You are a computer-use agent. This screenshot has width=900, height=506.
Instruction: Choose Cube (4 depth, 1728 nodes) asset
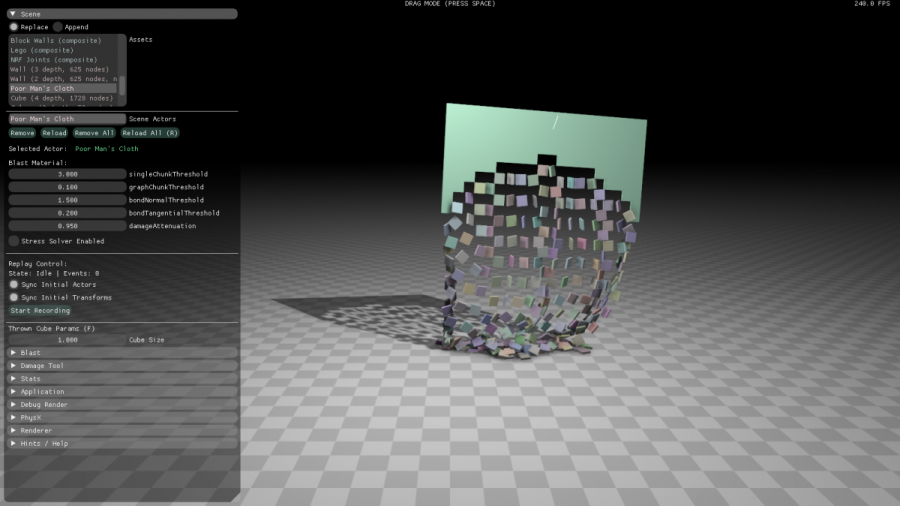pyautogui.click(x=63, y=98)
